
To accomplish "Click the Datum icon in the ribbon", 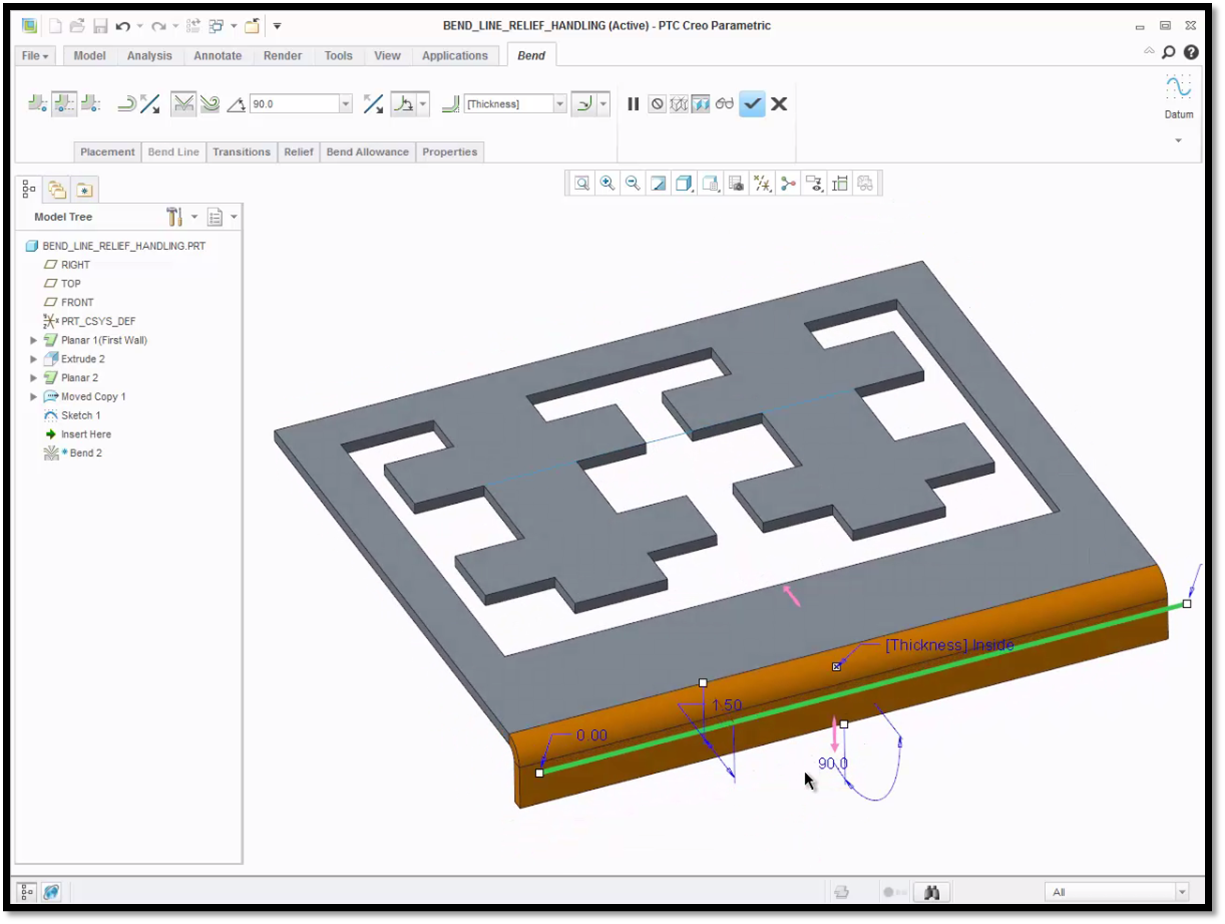I will point(1179,88).
